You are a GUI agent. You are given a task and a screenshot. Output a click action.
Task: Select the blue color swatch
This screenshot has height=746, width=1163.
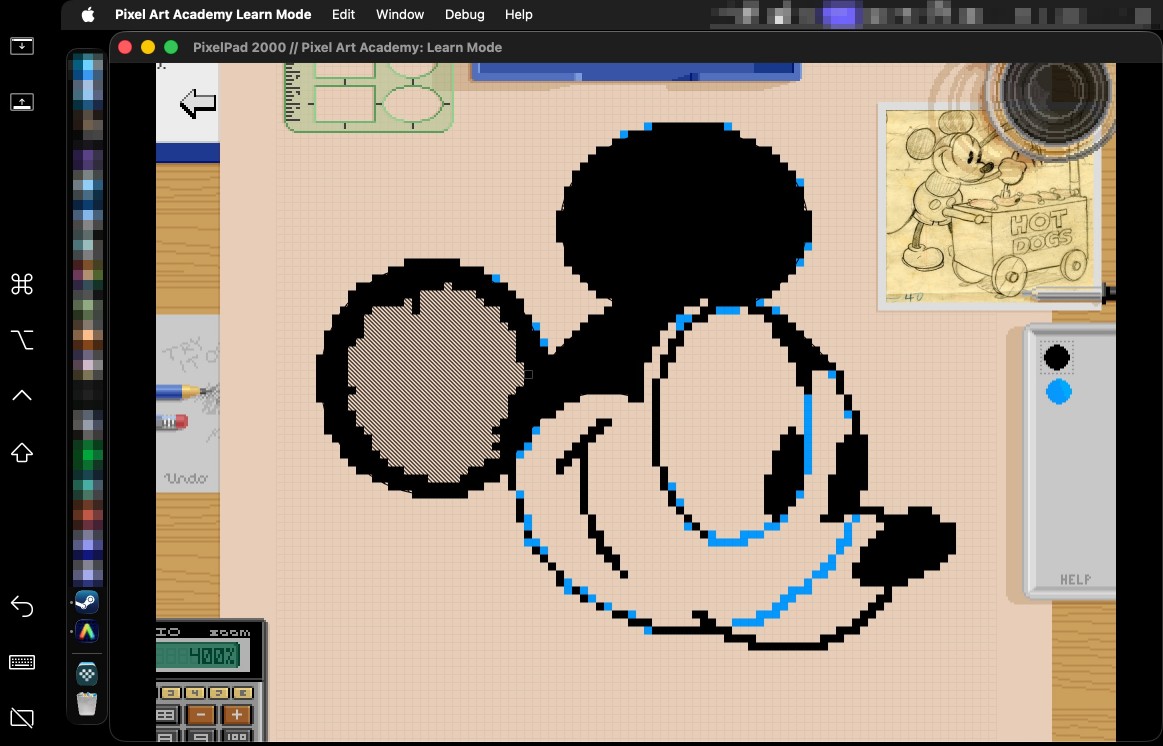click(x=1058, y=392)
